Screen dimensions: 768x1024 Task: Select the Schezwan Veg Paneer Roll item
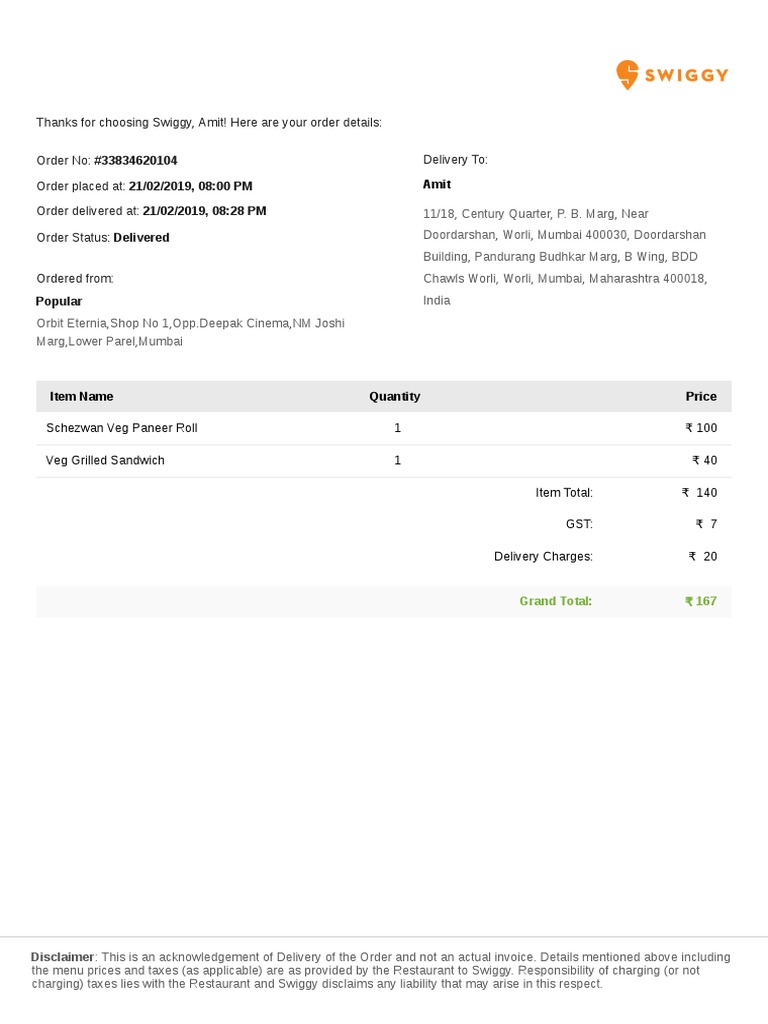click(122, 428)
